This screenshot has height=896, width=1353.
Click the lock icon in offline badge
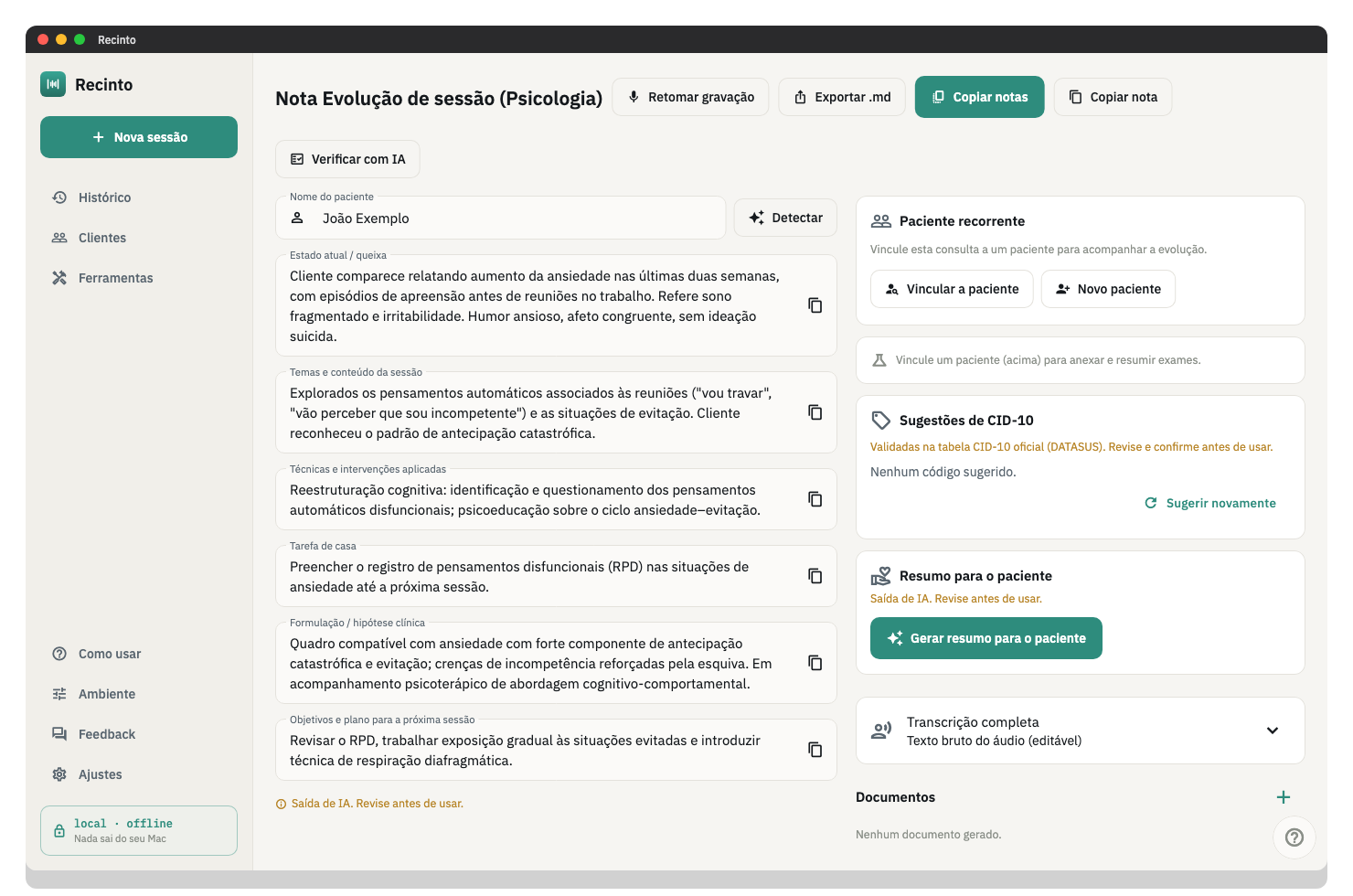pyautogui.click(x=59, y=830)
